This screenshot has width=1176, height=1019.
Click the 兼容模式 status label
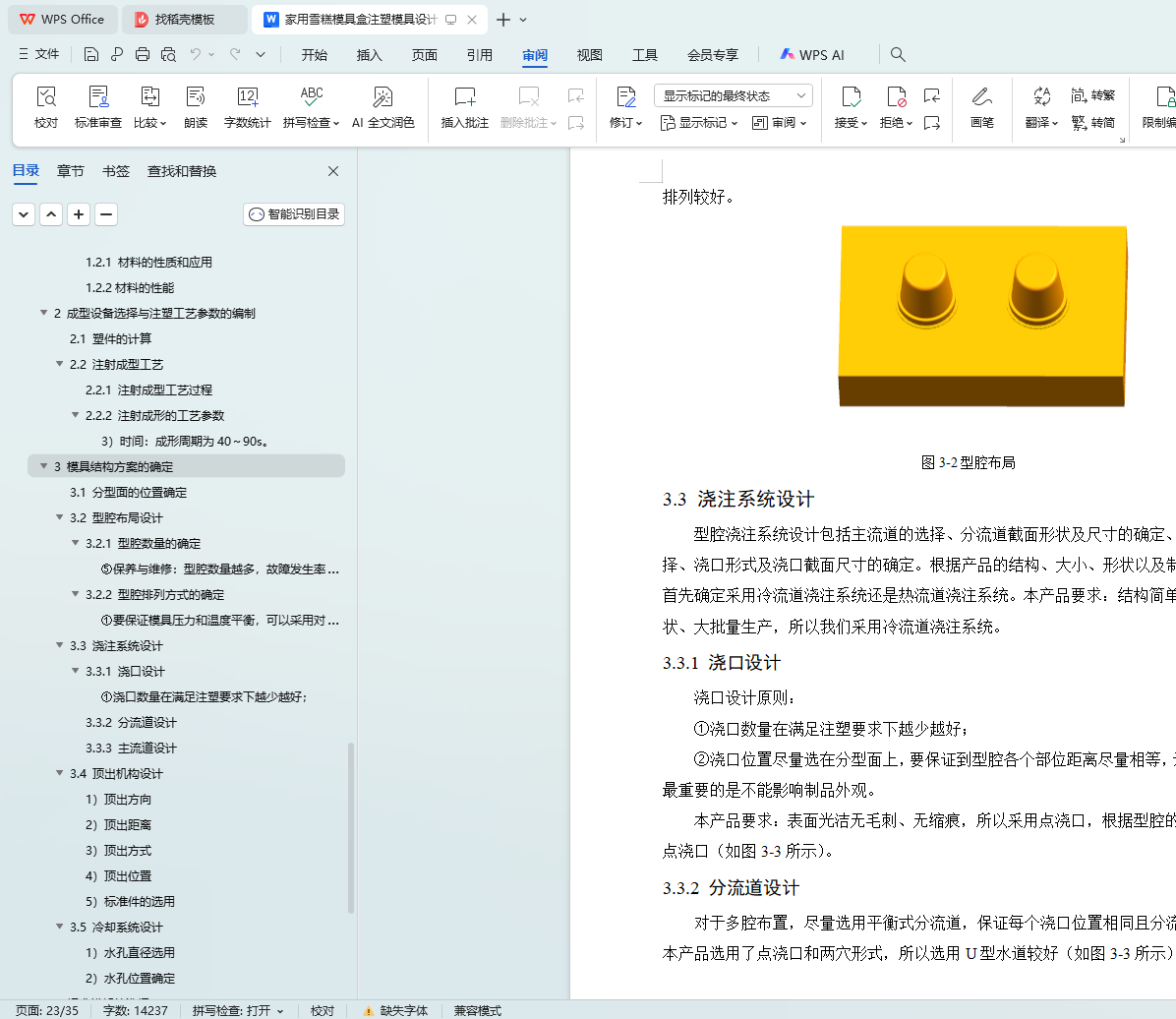coord(477,1011)
